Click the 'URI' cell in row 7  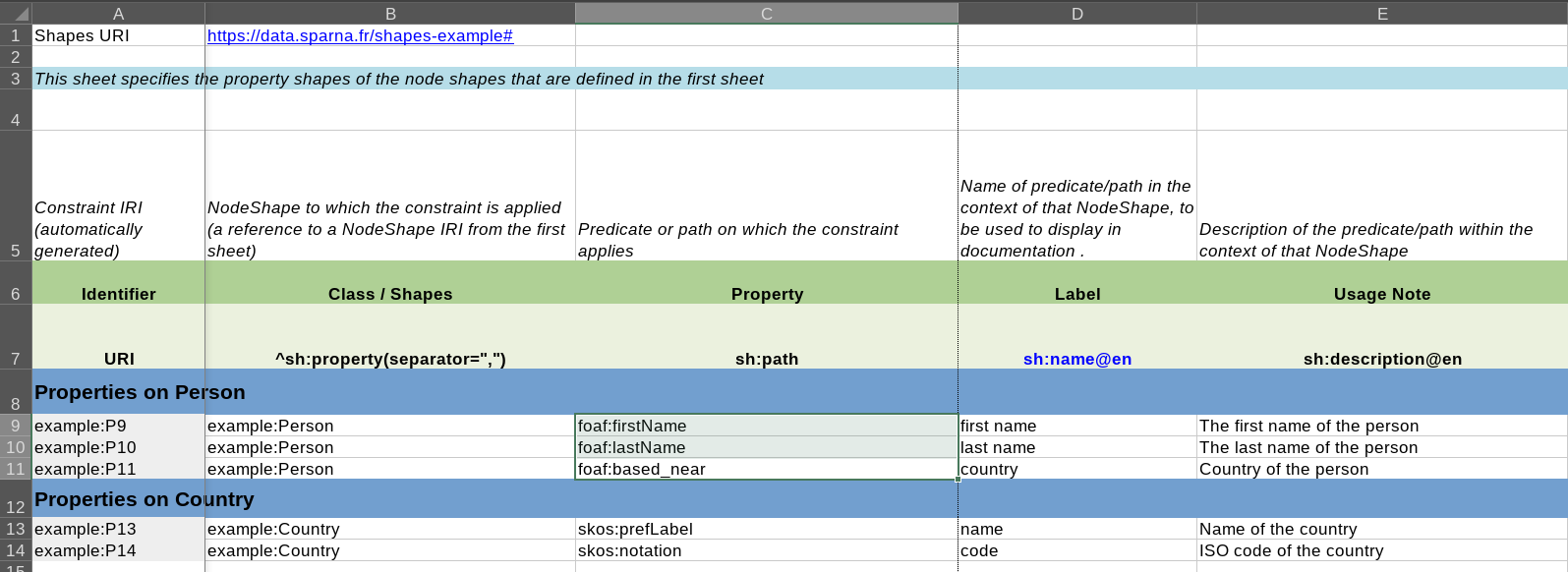[x=118, y=337]
